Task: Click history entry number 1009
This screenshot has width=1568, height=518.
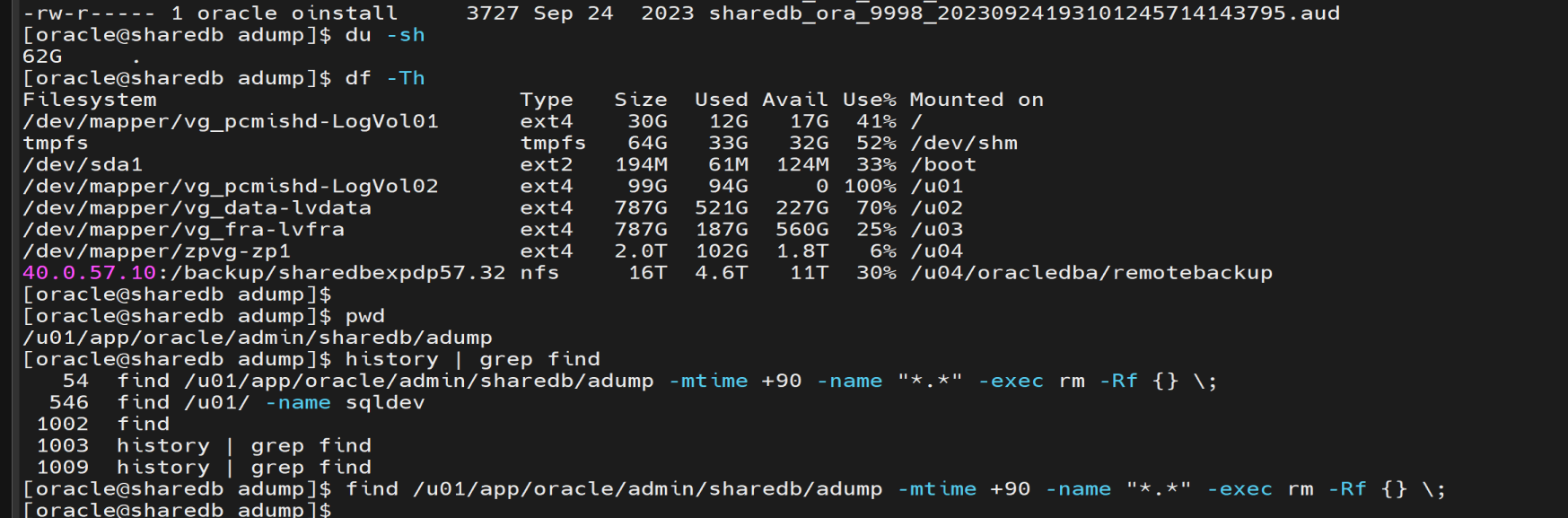Action: point(63,467)
